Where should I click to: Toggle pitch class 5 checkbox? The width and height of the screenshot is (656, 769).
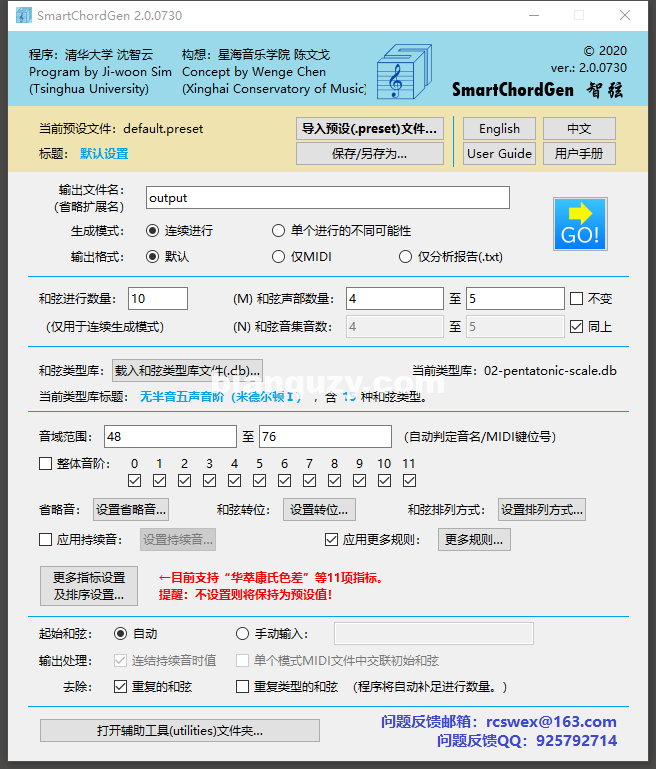pyautogui.click(x=259, y=481)
